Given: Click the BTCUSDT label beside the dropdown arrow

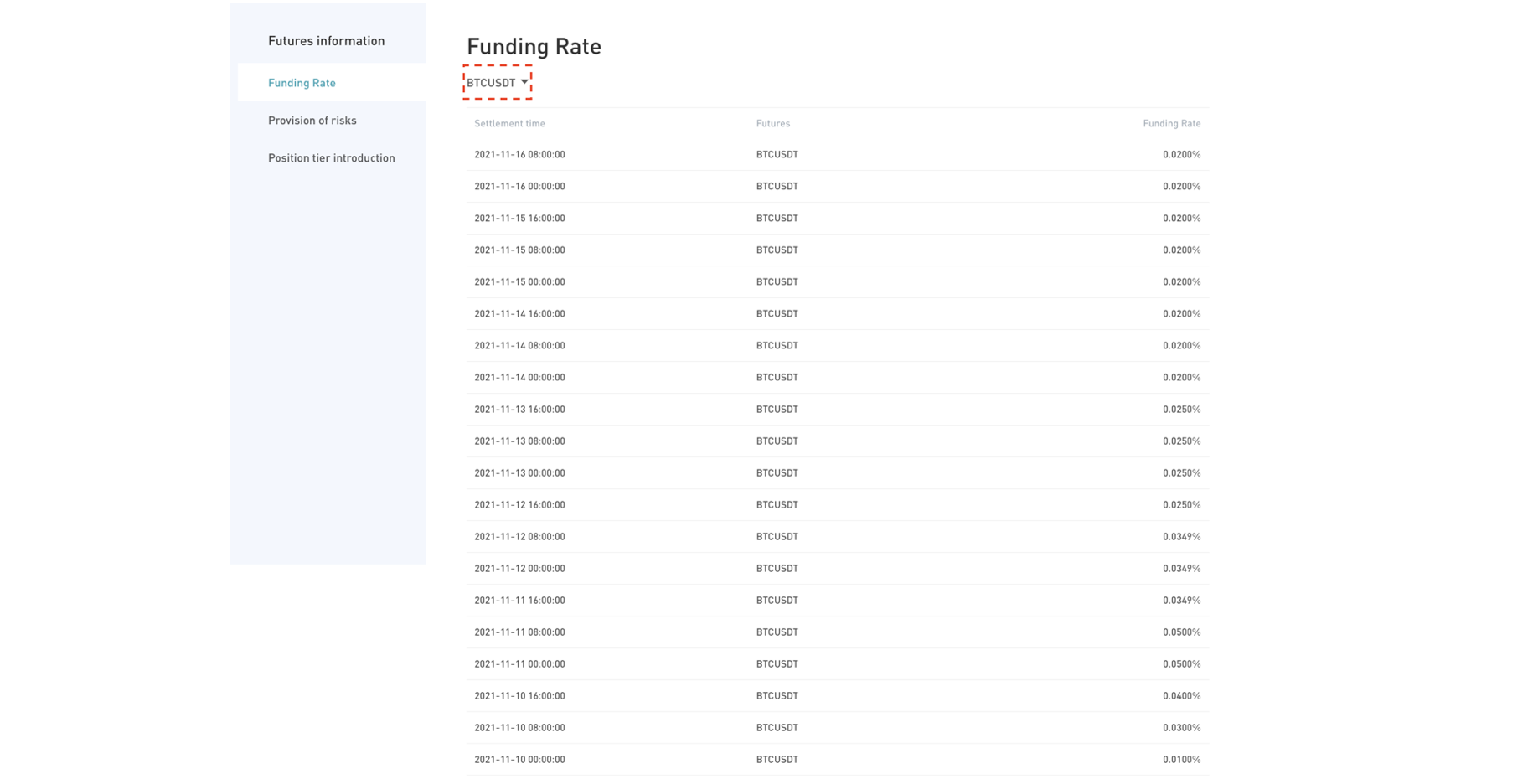Looking at the screenshot, I should (x=492, y=83).
